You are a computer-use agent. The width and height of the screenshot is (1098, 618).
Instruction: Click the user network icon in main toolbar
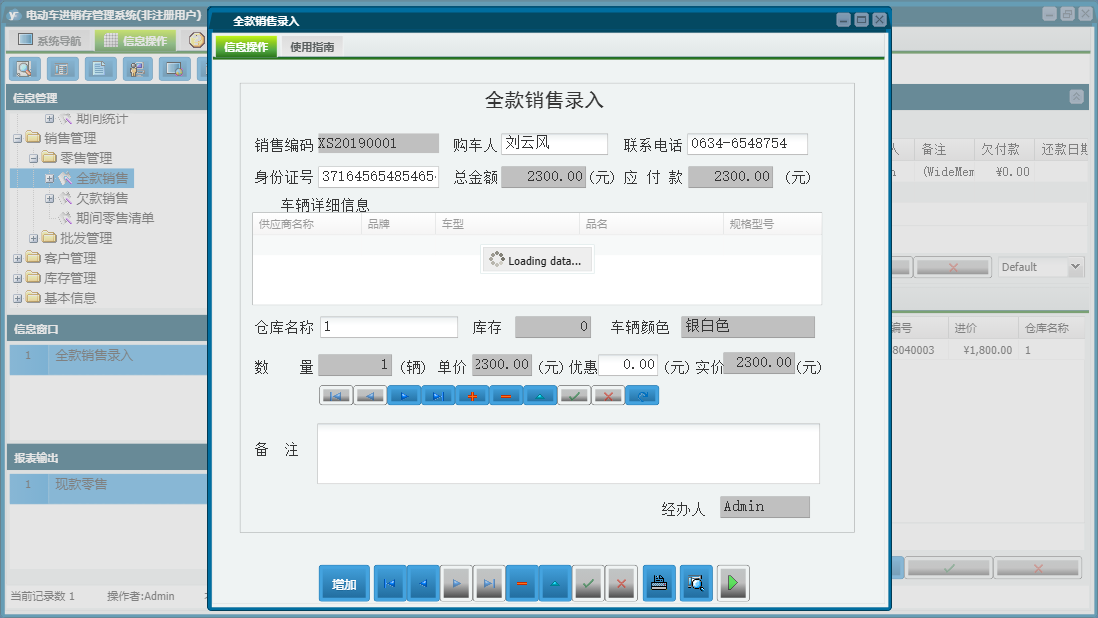[137, 69]
